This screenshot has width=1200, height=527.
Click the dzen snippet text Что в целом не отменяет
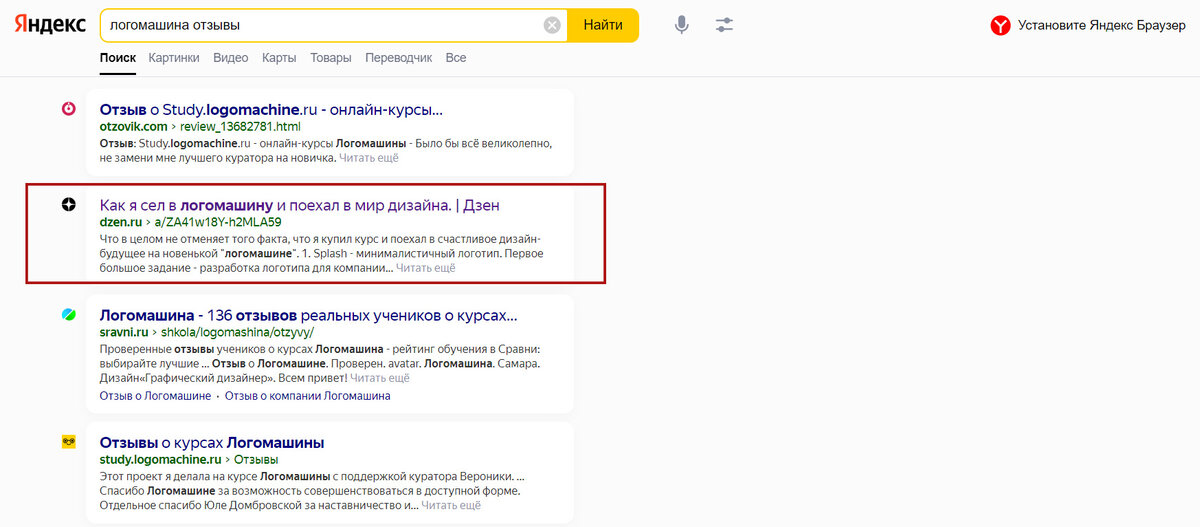(x=174, y=239)
